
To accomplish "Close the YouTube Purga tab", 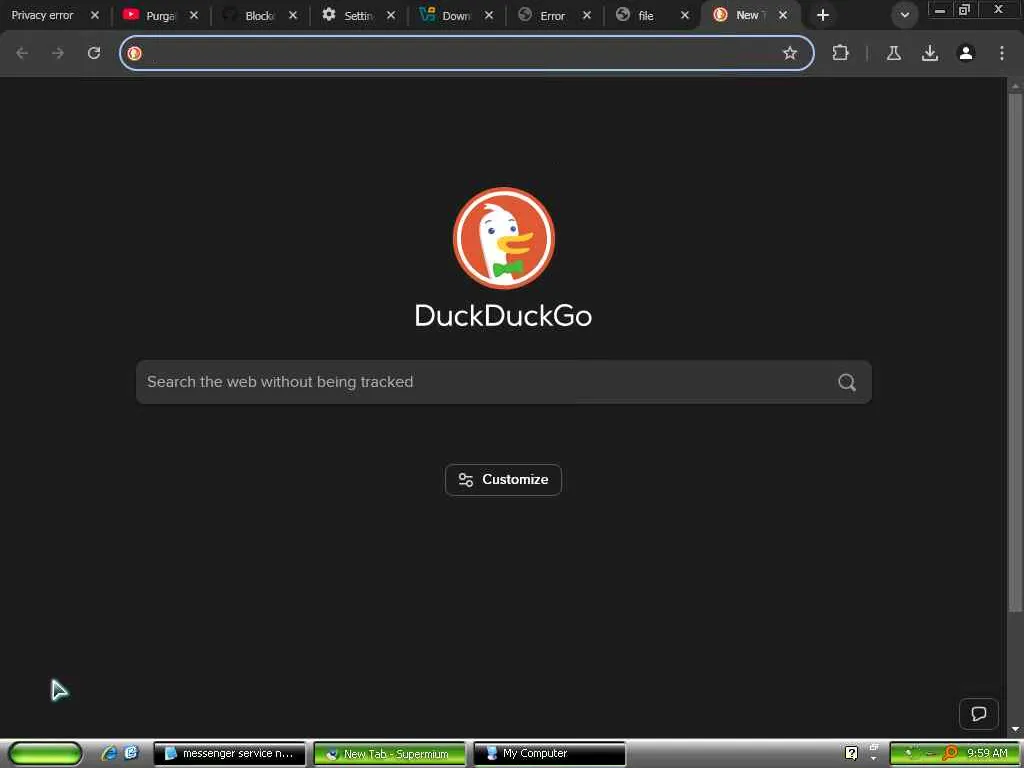I will pos(193,15).
